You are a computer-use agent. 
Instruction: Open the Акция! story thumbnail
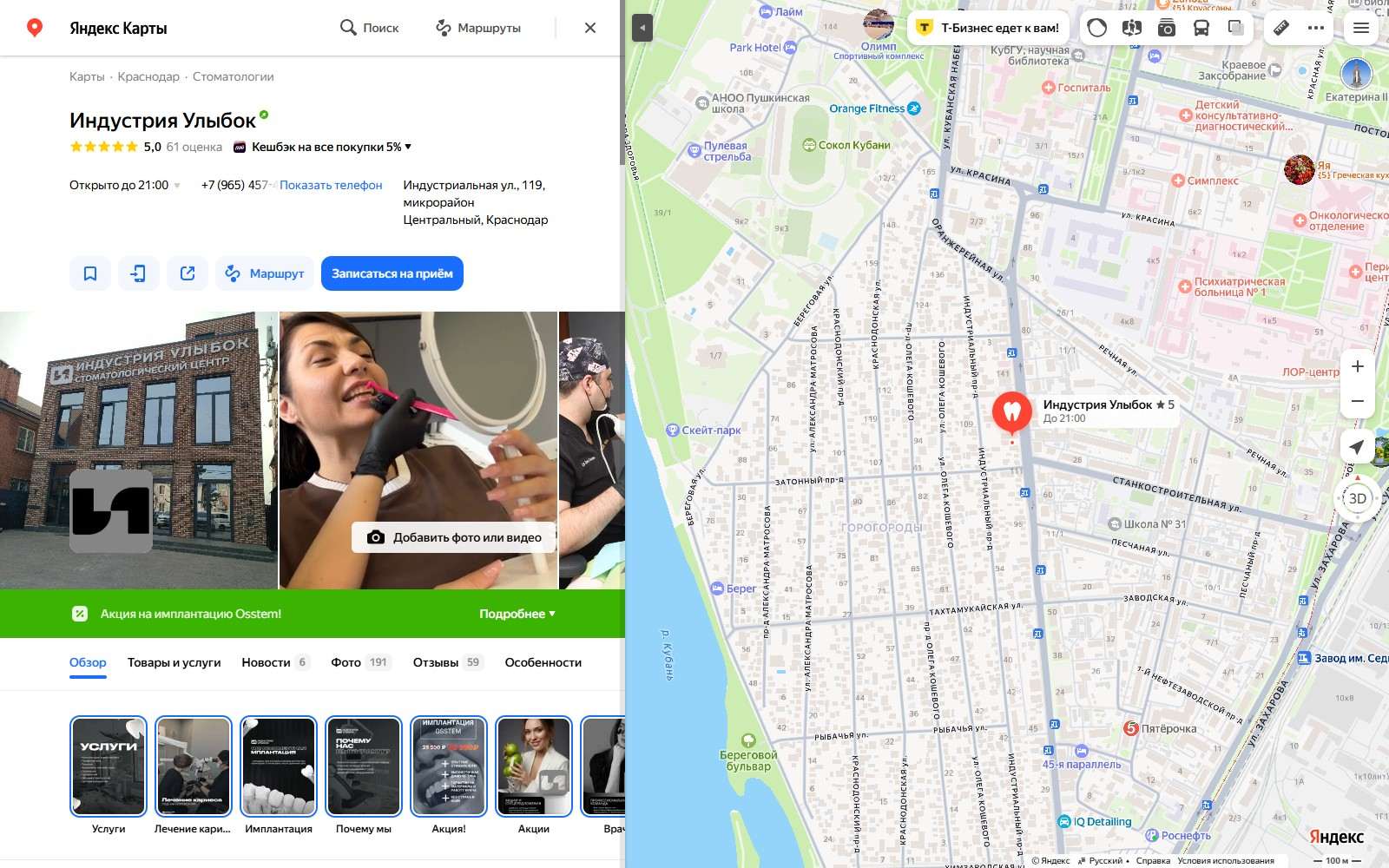(x=449, y=766)
